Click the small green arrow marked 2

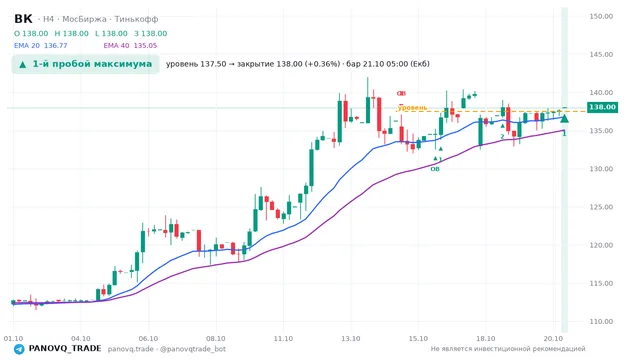502,126
